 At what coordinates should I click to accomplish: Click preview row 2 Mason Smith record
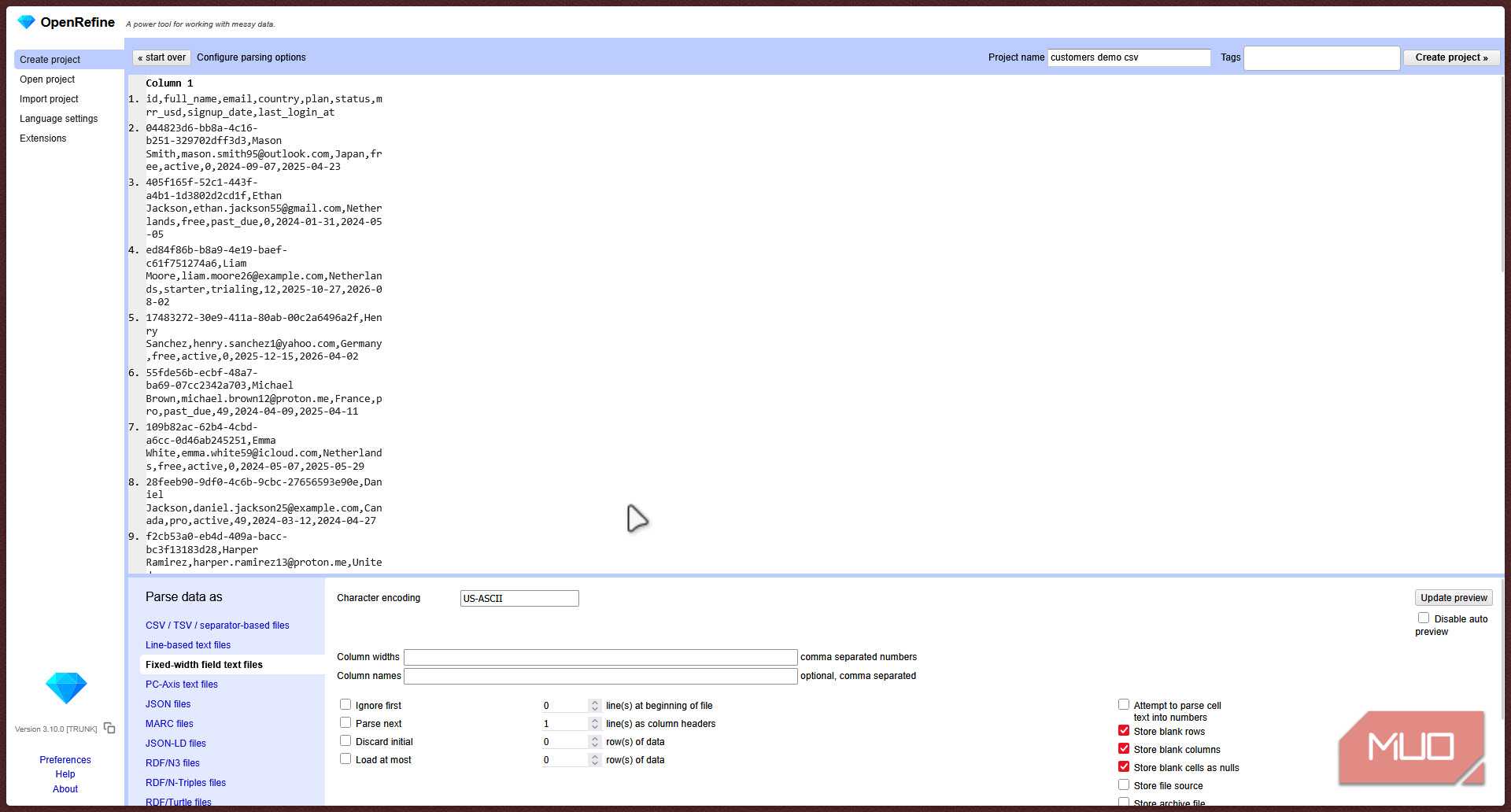(264, 147)
